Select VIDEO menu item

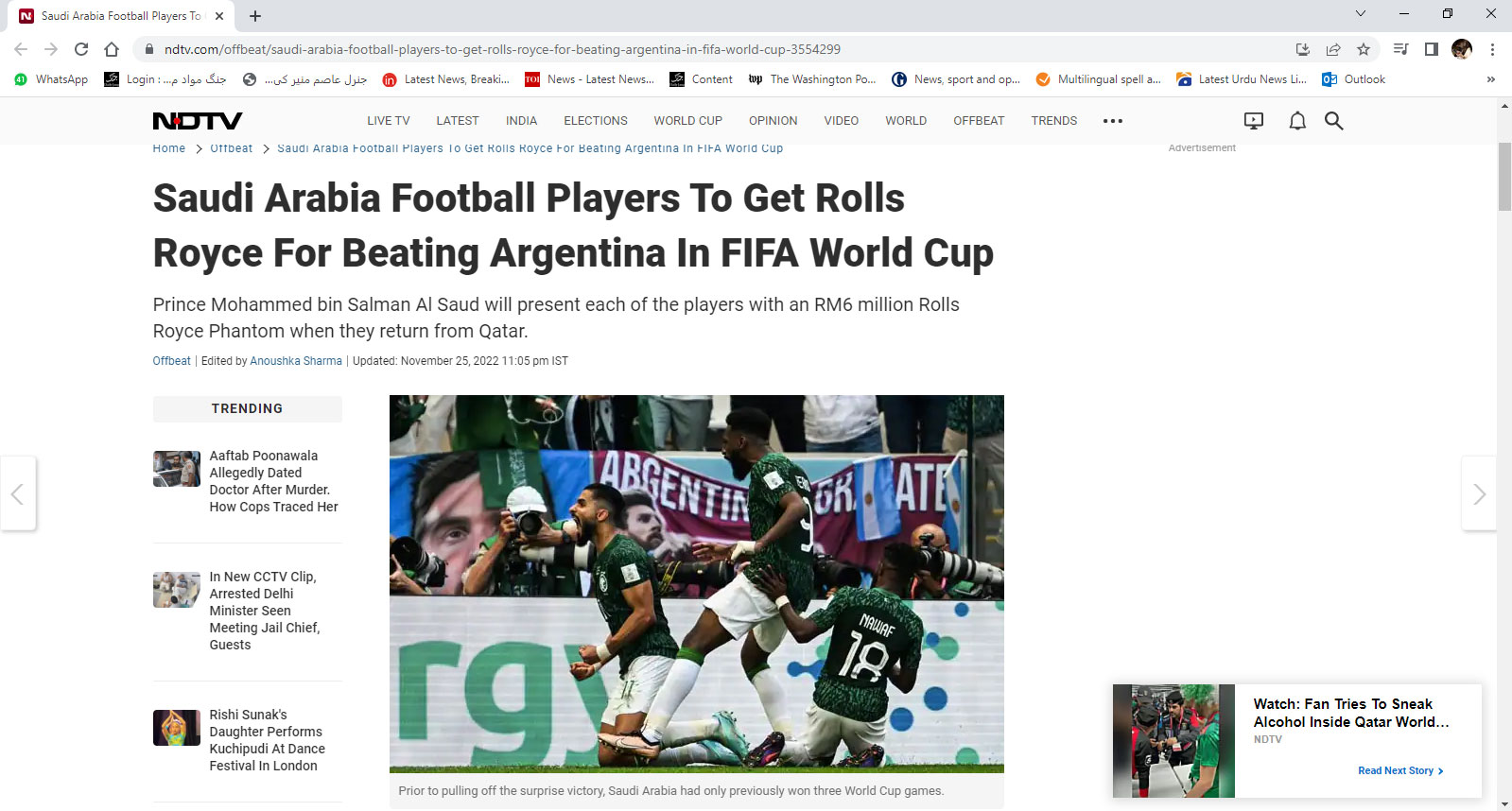point(842,121)
